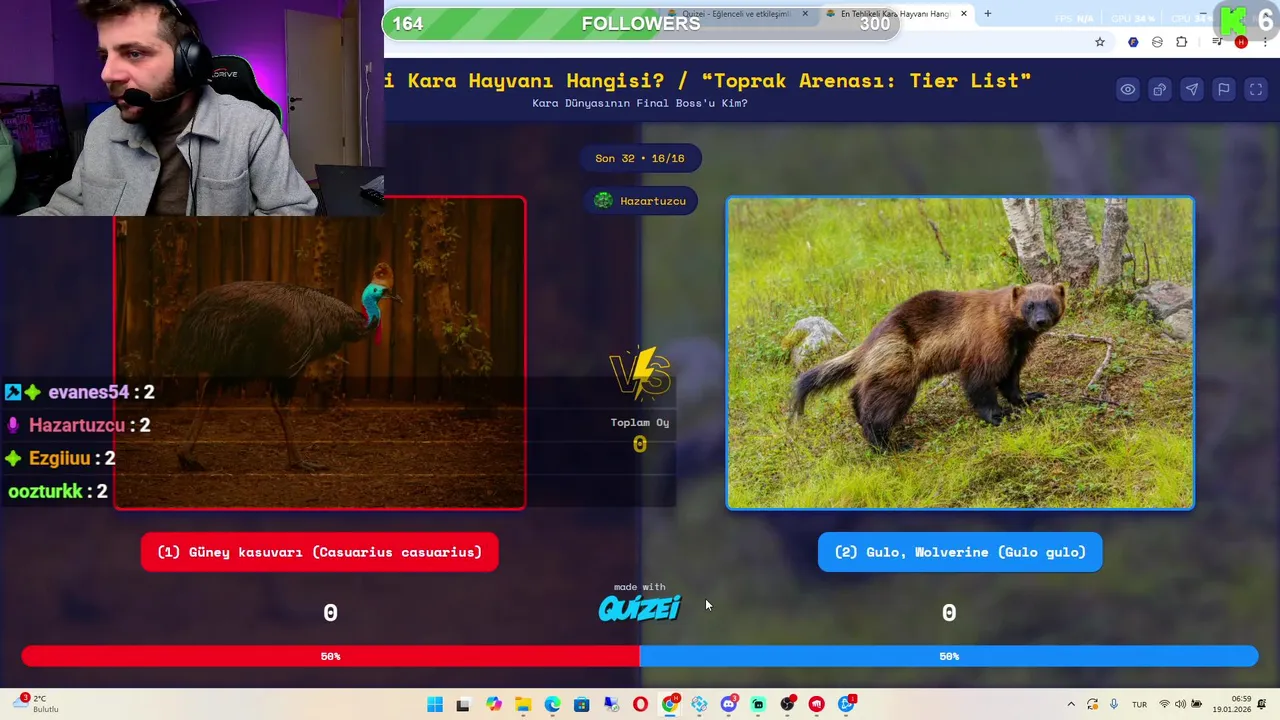Close the 'Quizei - Eğlenceli' tab

click(x=805, y=14)
